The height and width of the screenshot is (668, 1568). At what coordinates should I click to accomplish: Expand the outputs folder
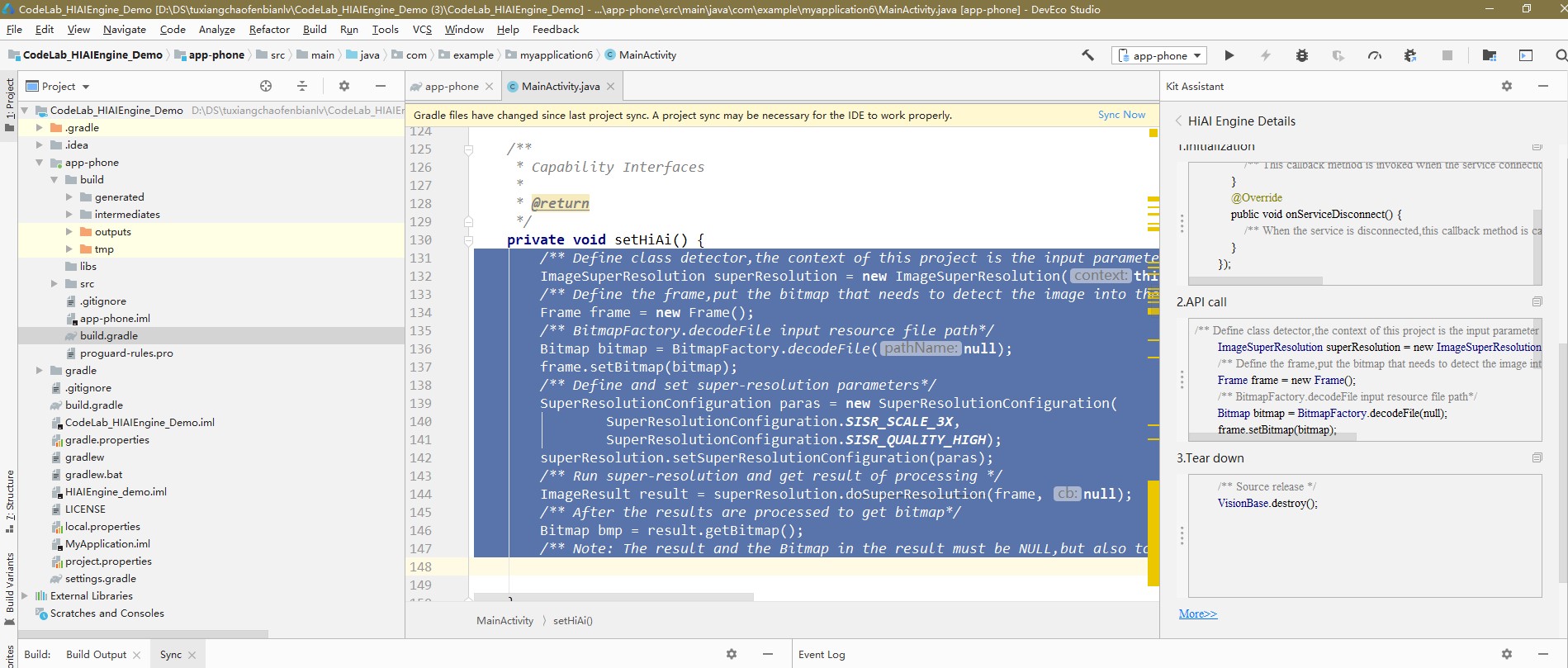[x=69, y=232]
